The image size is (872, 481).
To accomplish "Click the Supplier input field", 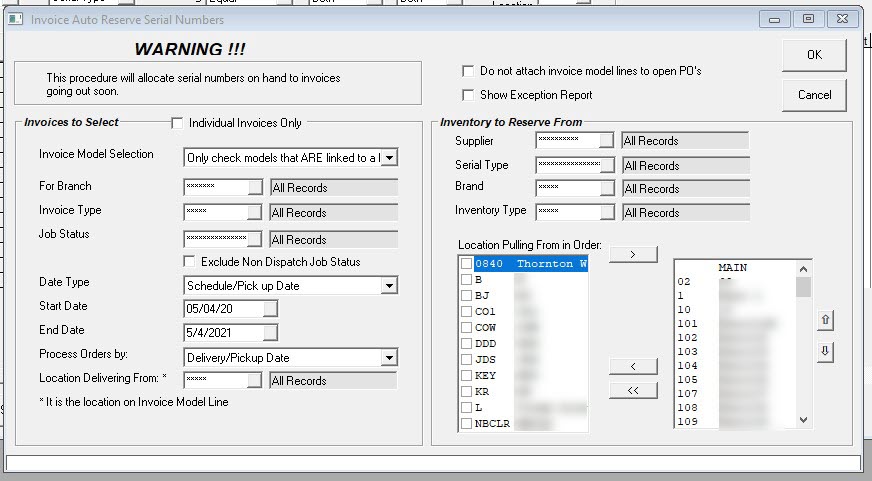I will pos(568,140).
